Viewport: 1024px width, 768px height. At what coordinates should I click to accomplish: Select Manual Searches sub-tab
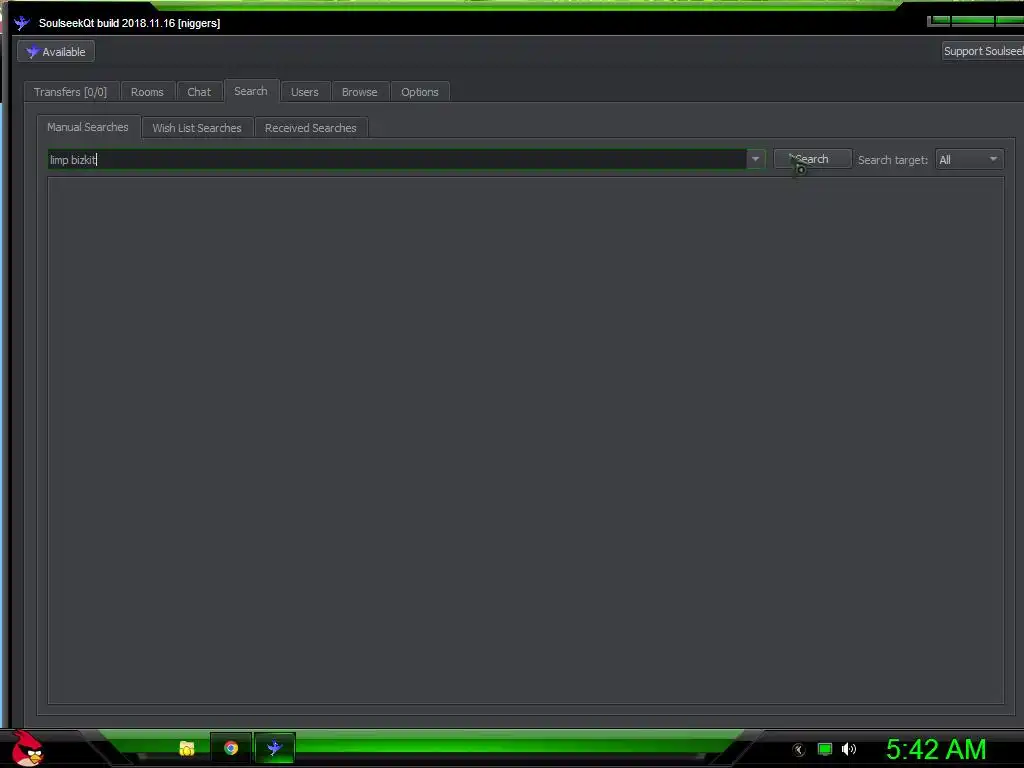coord(88,127)
